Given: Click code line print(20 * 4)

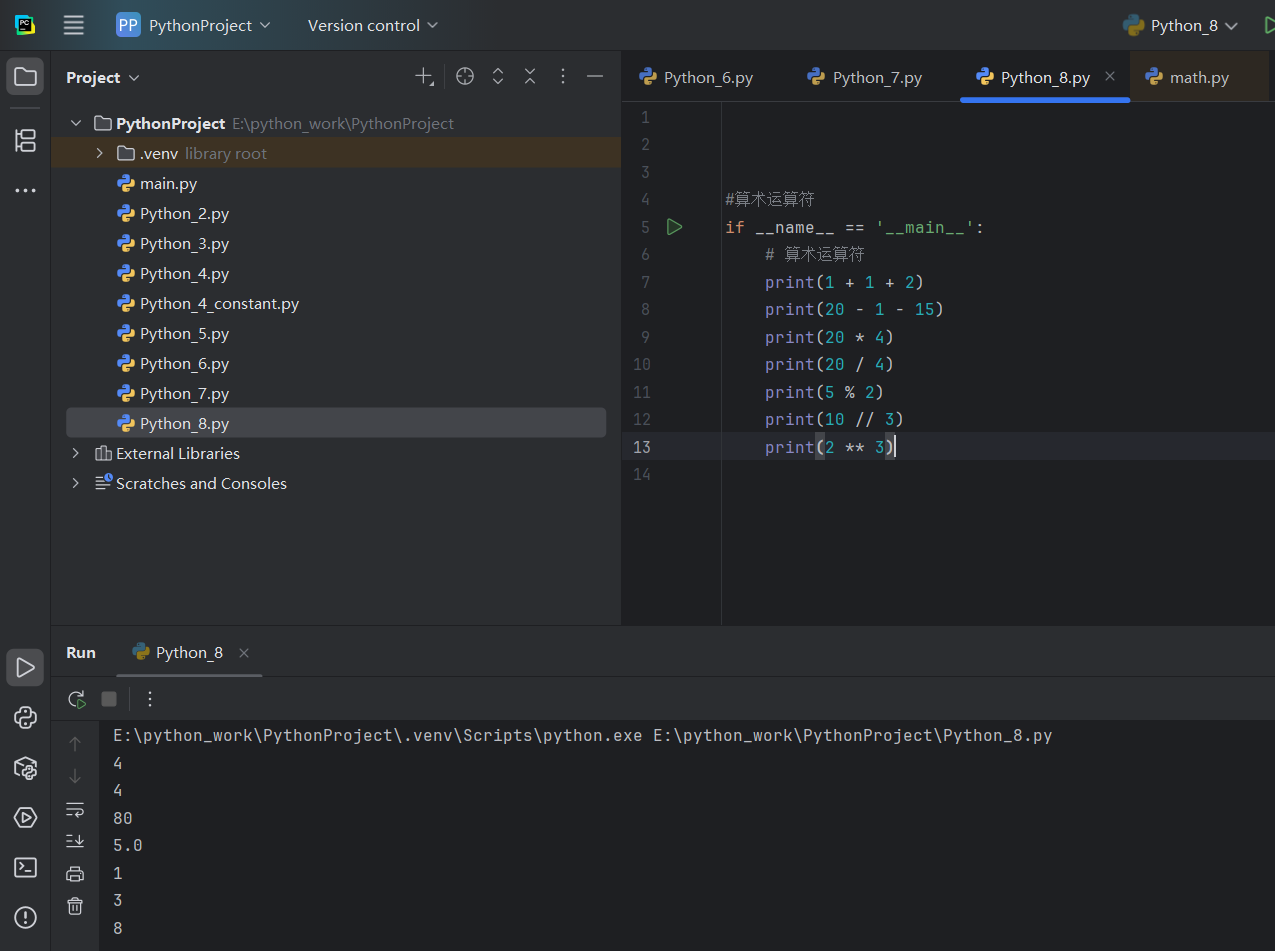Looking at the screenshot, I should pyautogui.click(x=829, y=337).
